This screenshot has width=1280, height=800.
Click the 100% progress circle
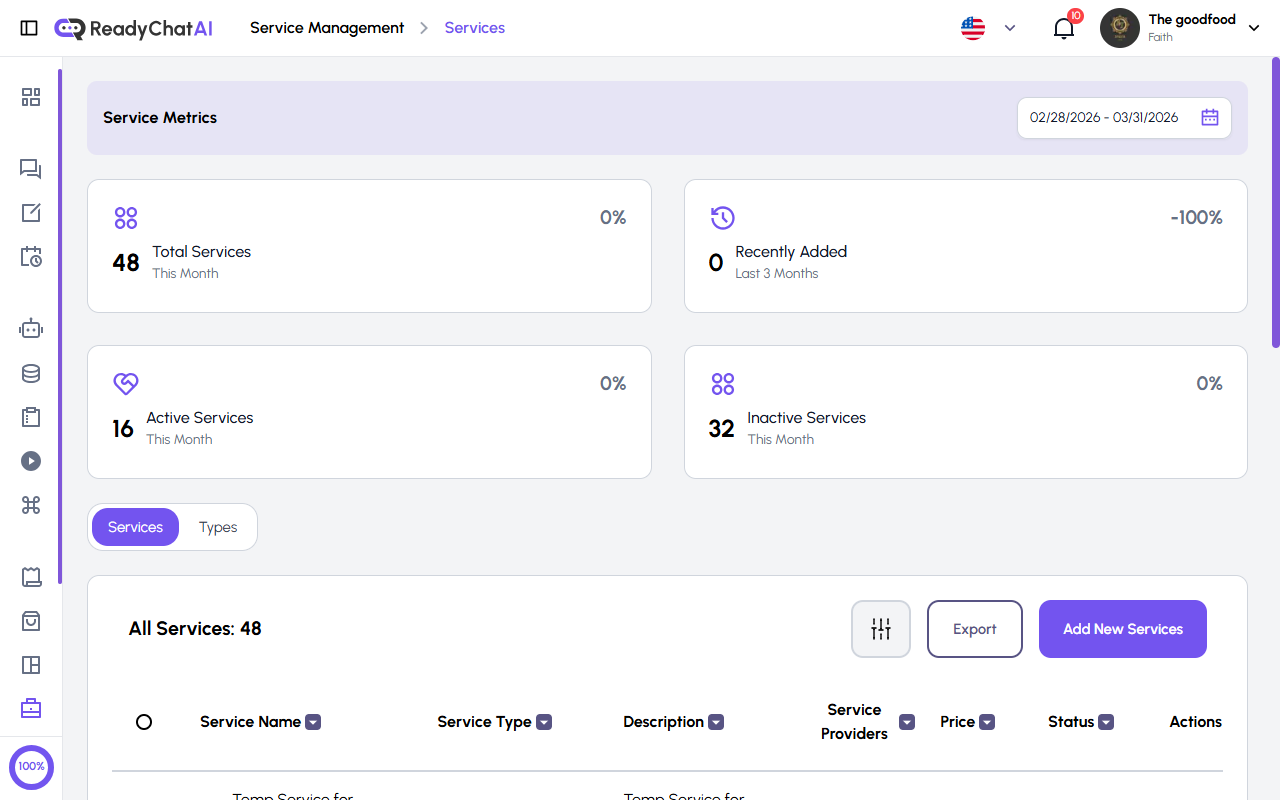(x=31, y=767)
